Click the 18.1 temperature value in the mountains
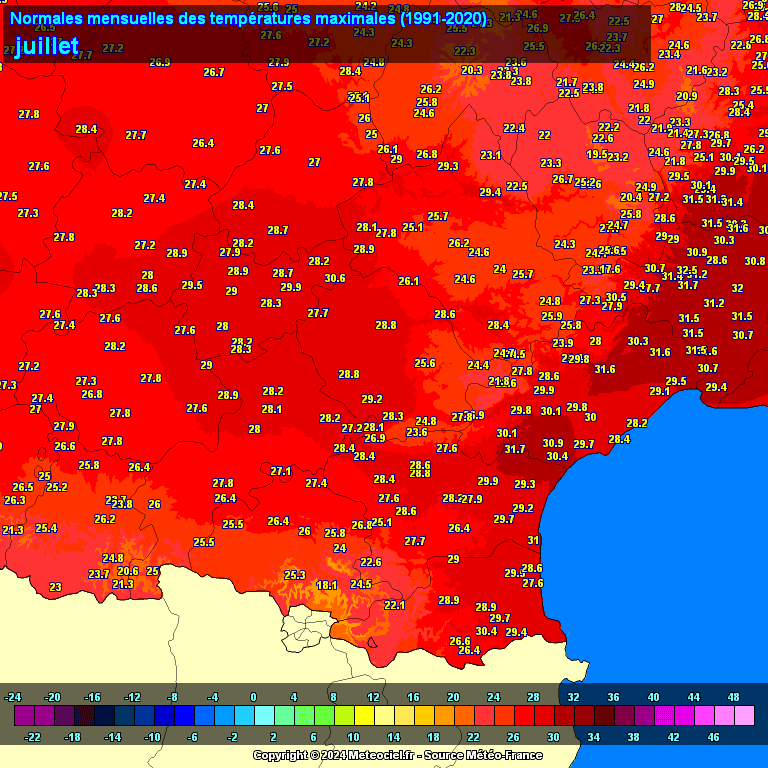Viewport: 768px width, 768px height. [x=327, y=585]
